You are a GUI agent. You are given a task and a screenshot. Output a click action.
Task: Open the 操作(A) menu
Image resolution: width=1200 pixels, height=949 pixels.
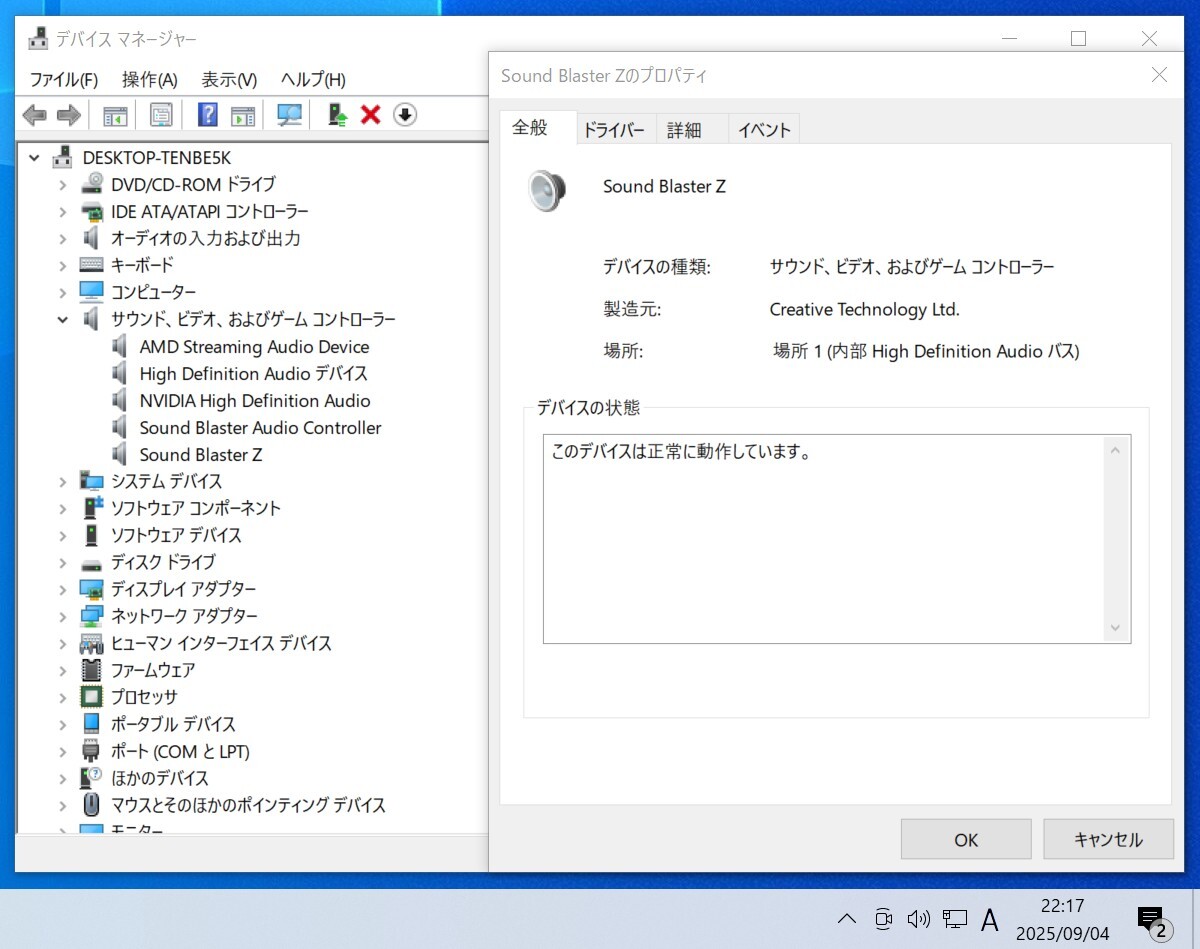pos(150,79)
